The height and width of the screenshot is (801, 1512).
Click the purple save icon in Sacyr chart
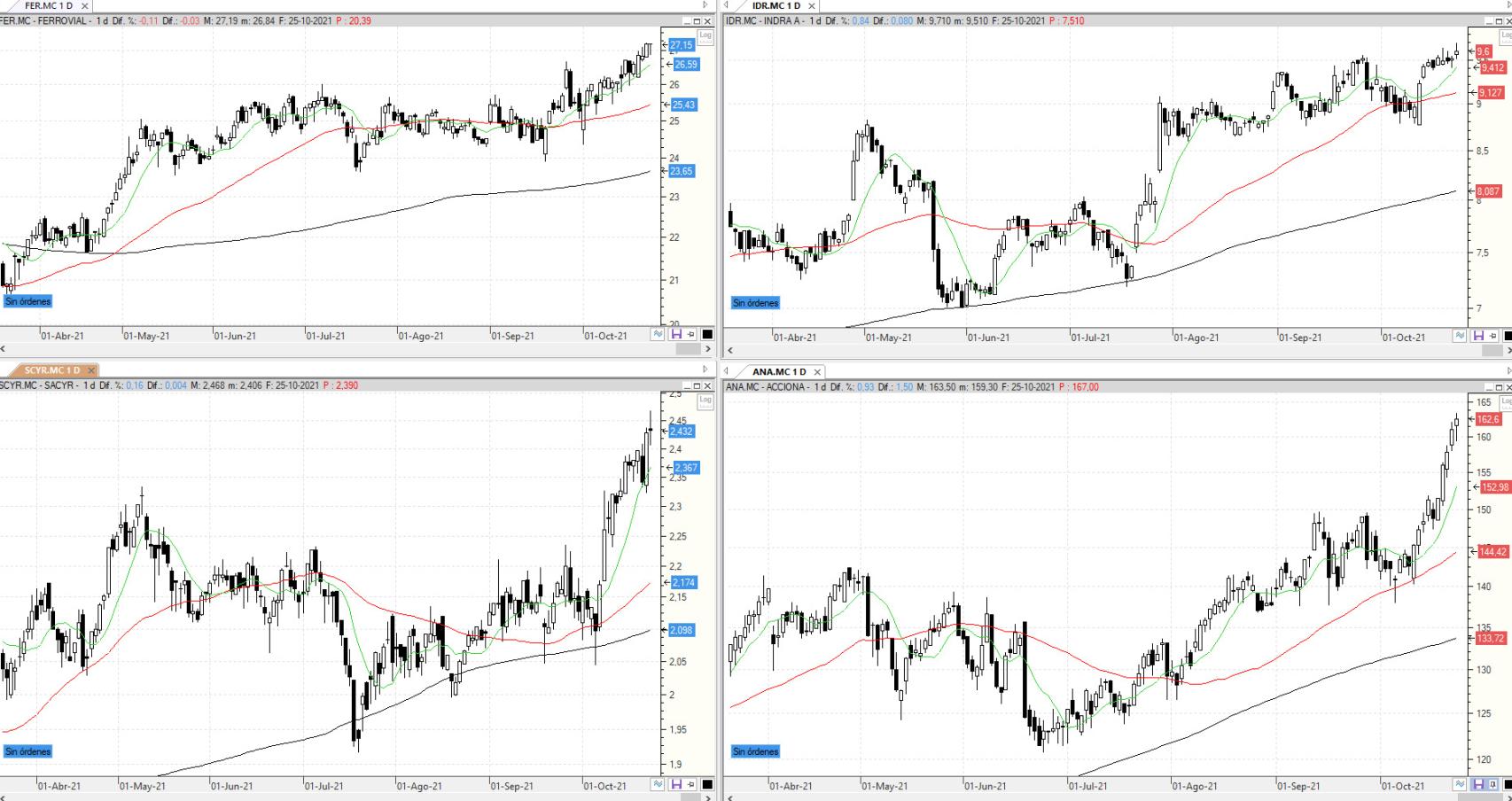676,784
